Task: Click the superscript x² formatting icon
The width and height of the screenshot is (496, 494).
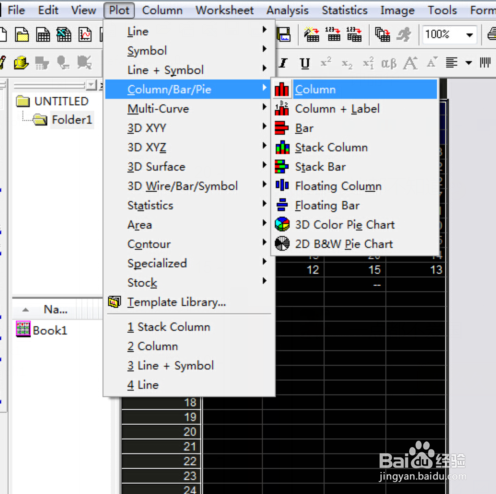Action: (x=326, y=62)
